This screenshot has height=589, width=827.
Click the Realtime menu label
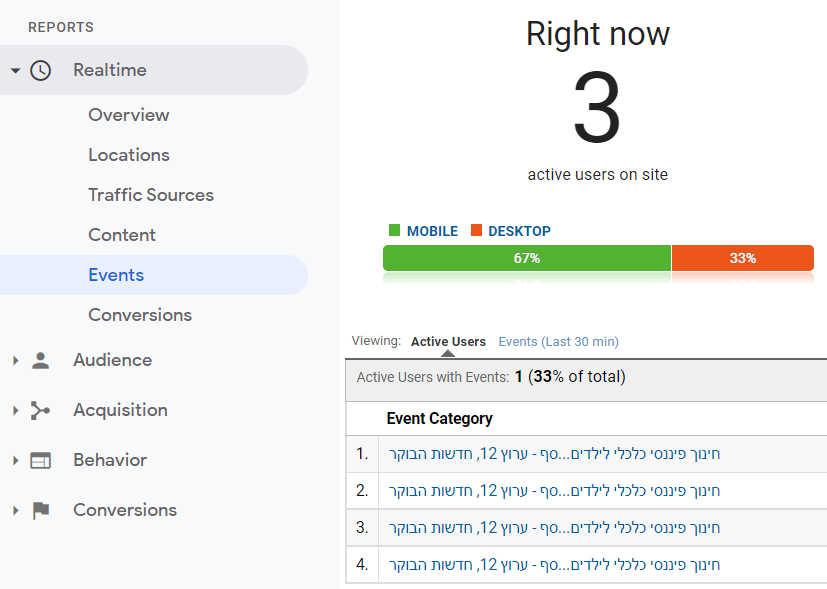110,70
